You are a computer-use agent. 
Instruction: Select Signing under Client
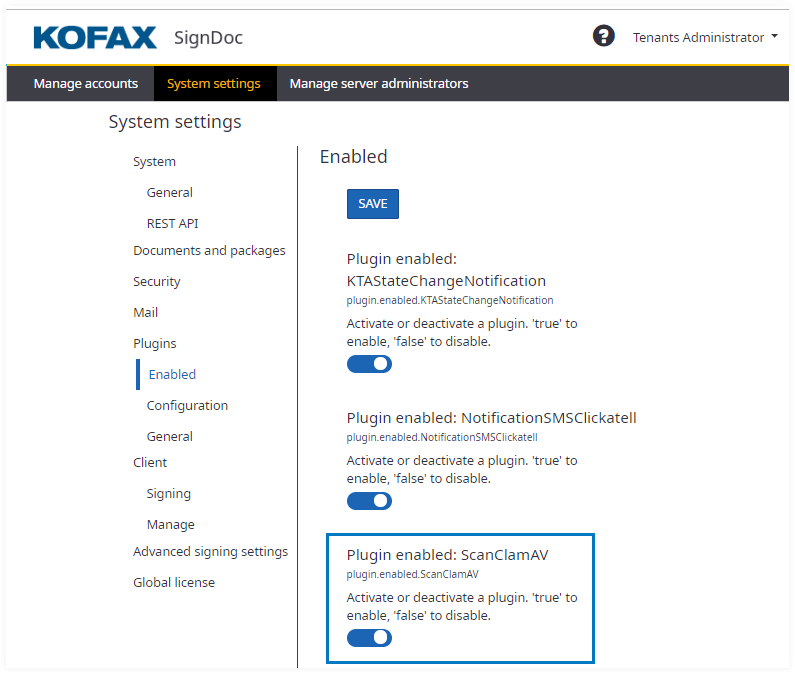(168, 493)
